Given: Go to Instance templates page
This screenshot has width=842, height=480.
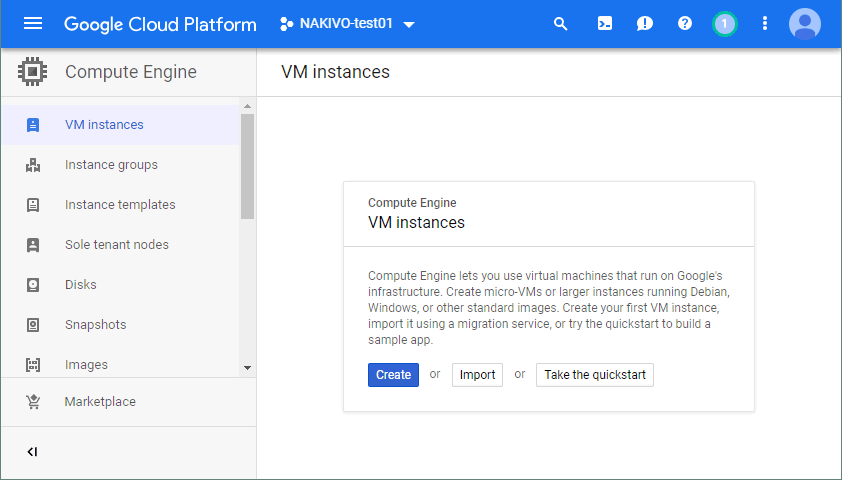Looking at the screenshot, I should pyautogui.click(x=120, y=205).
